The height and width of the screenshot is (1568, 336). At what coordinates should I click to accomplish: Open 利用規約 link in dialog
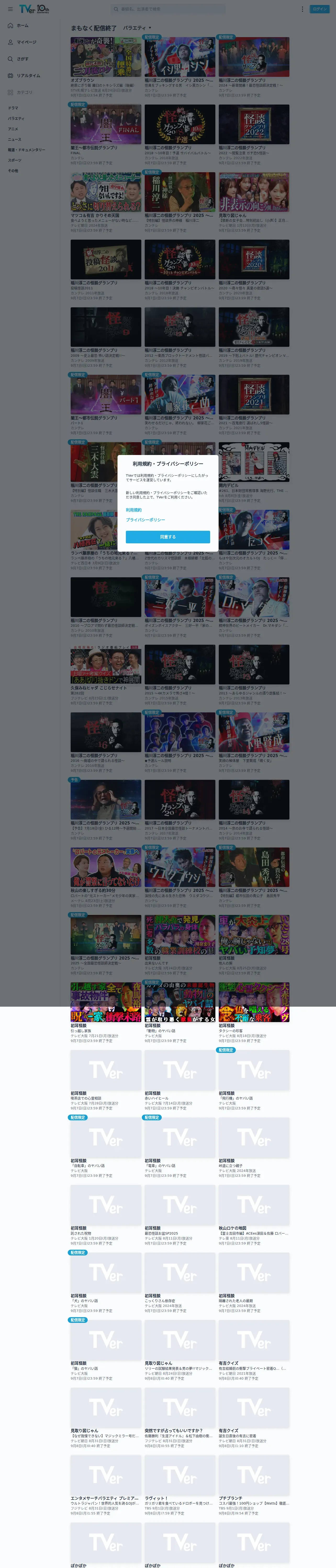(133, 510)
